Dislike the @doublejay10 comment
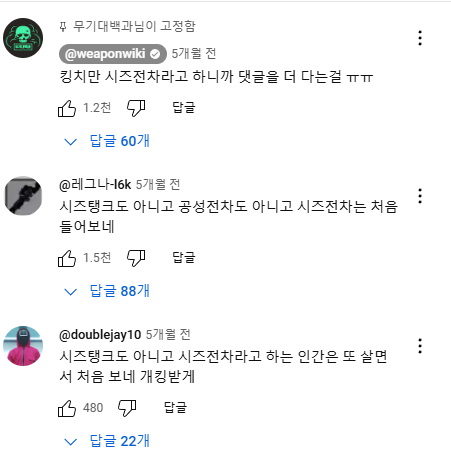Screen dimensions: 451x459 tap(127, 408)
